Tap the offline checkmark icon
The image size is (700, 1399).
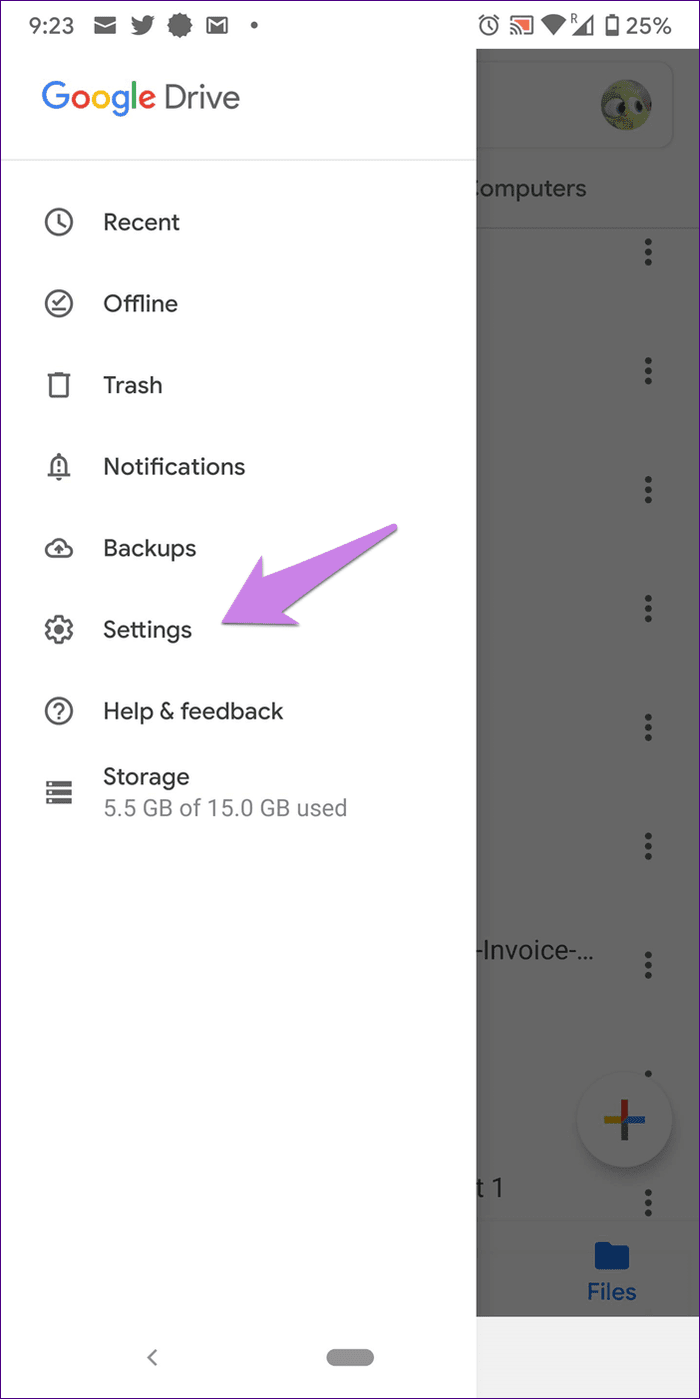coord(59,304)
